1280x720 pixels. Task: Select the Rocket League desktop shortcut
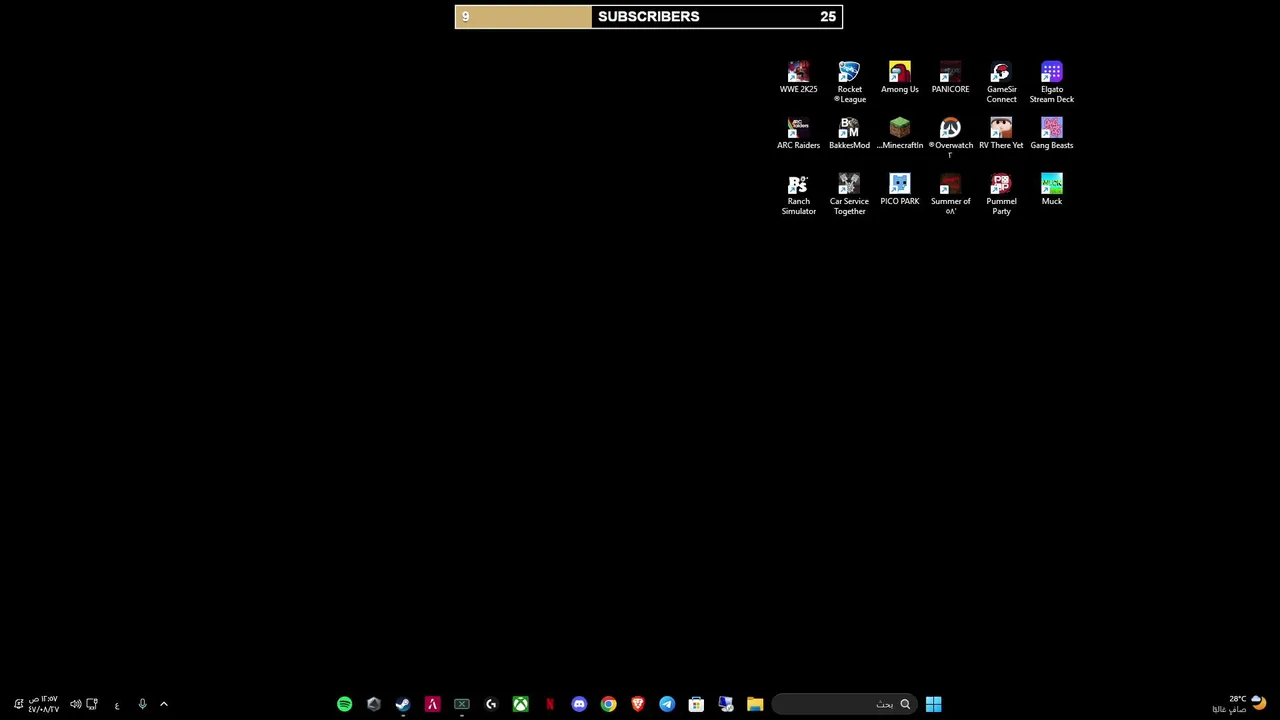tap(849, 82)
